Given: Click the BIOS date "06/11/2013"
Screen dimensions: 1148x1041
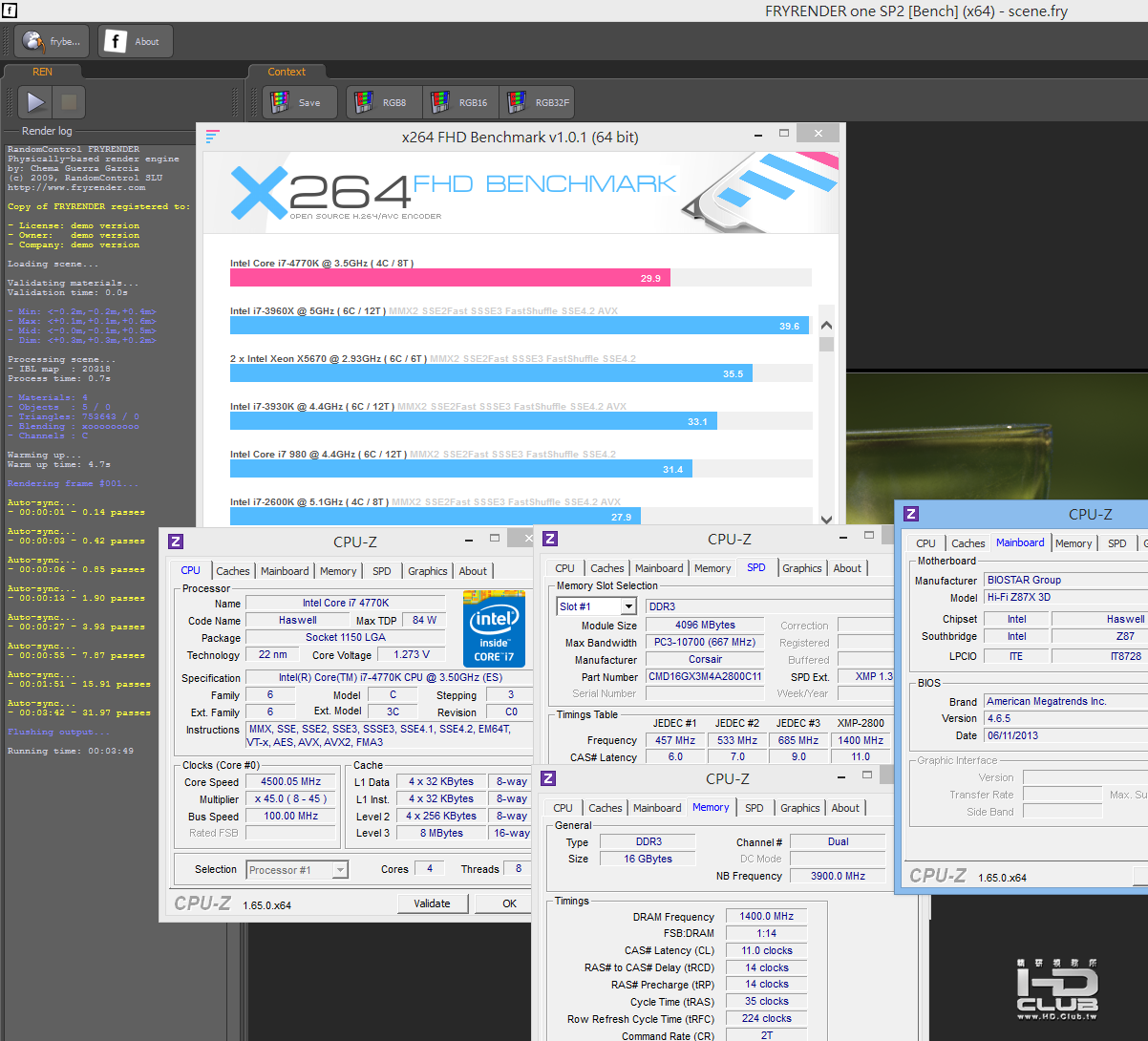Looking at the screenshot, I should point(1066,735).
